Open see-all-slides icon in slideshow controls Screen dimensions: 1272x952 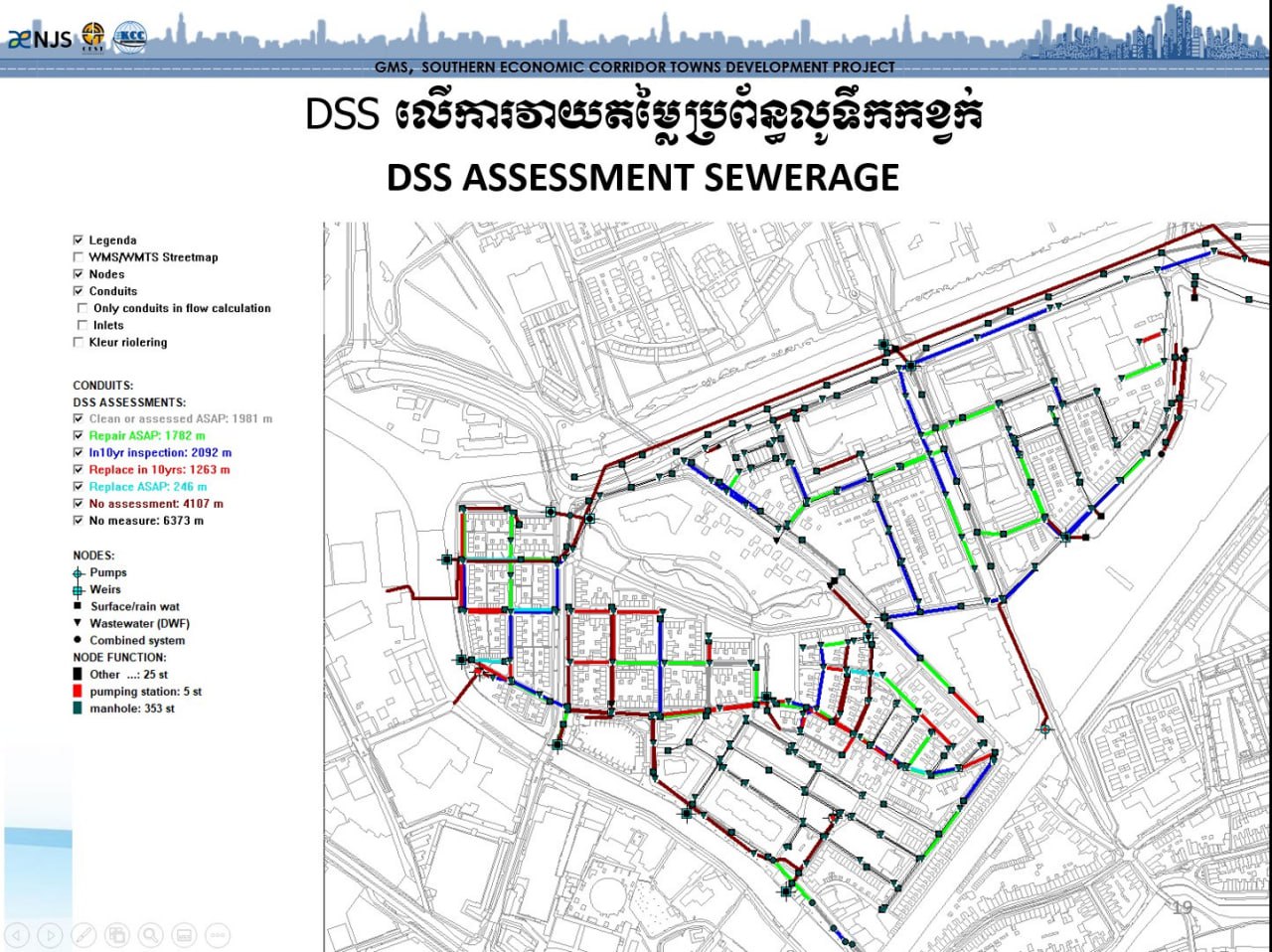pos(117,935)
